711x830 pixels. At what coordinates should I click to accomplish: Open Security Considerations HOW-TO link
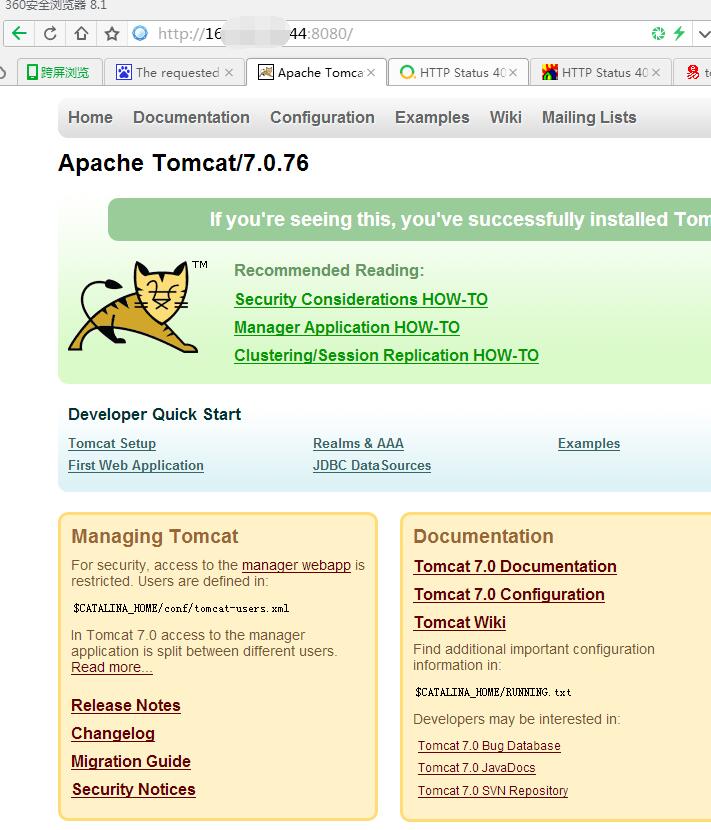click(361, 300)
